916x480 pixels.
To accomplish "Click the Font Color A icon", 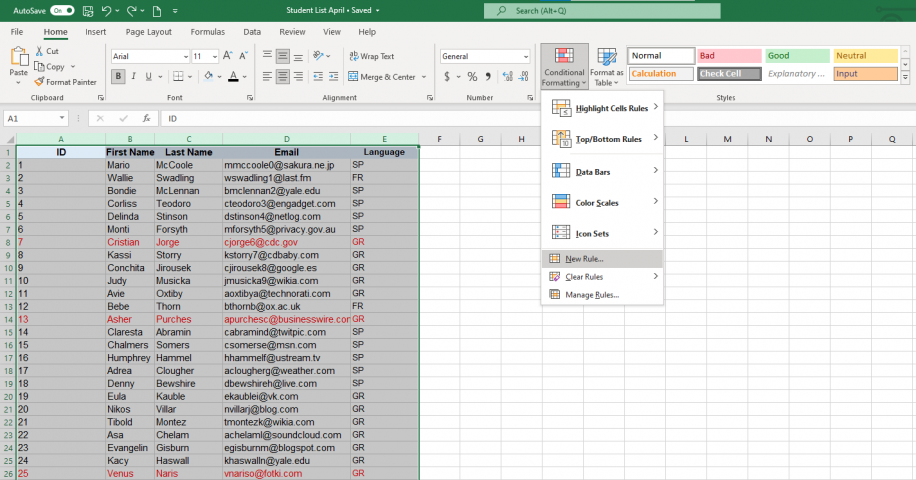I will (233, 76).
